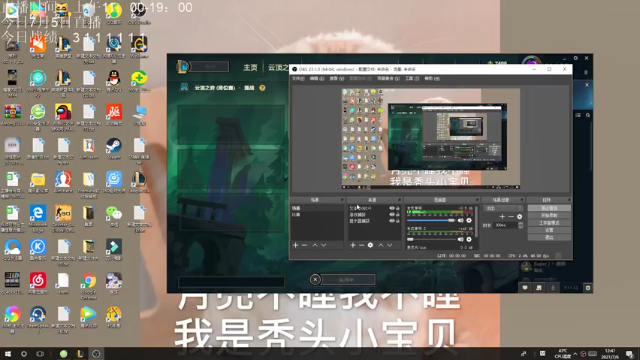Open the OBS Scene Collection menu
The width and height of the screenshot is (640, 360).
(x=388, y=78)
